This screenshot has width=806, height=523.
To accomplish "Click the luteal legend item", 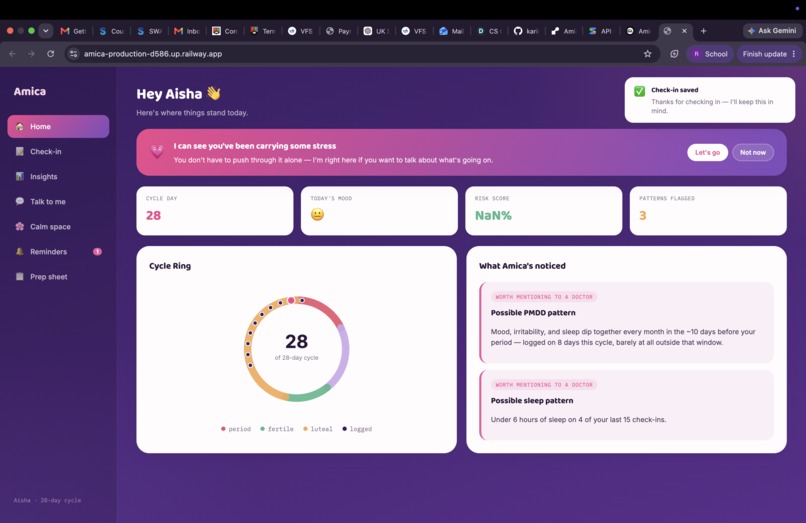I will point(318,429).
